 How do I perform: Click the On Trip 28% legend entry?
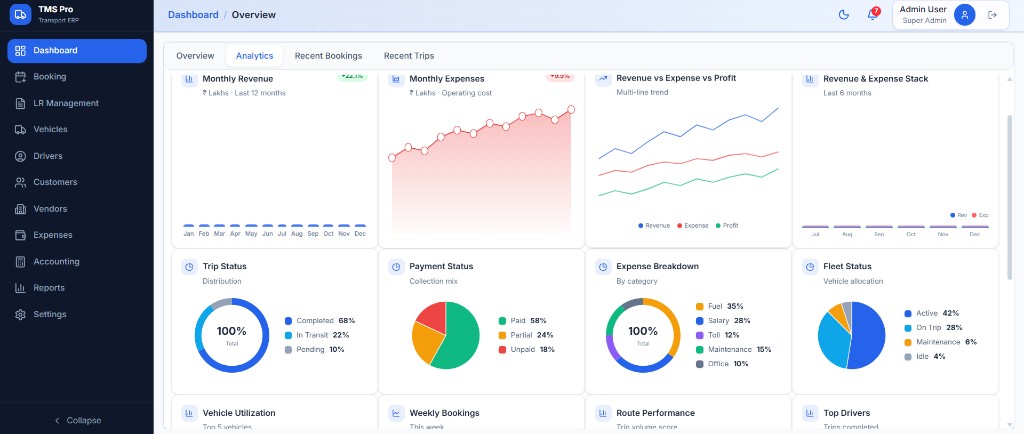pos(933,328)
